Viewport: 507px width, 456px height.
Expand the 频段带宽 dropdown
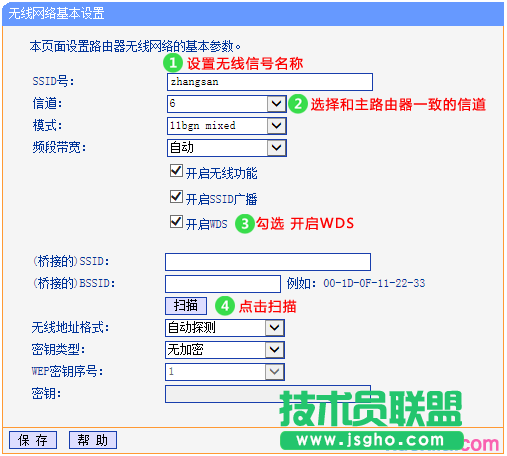227,148
